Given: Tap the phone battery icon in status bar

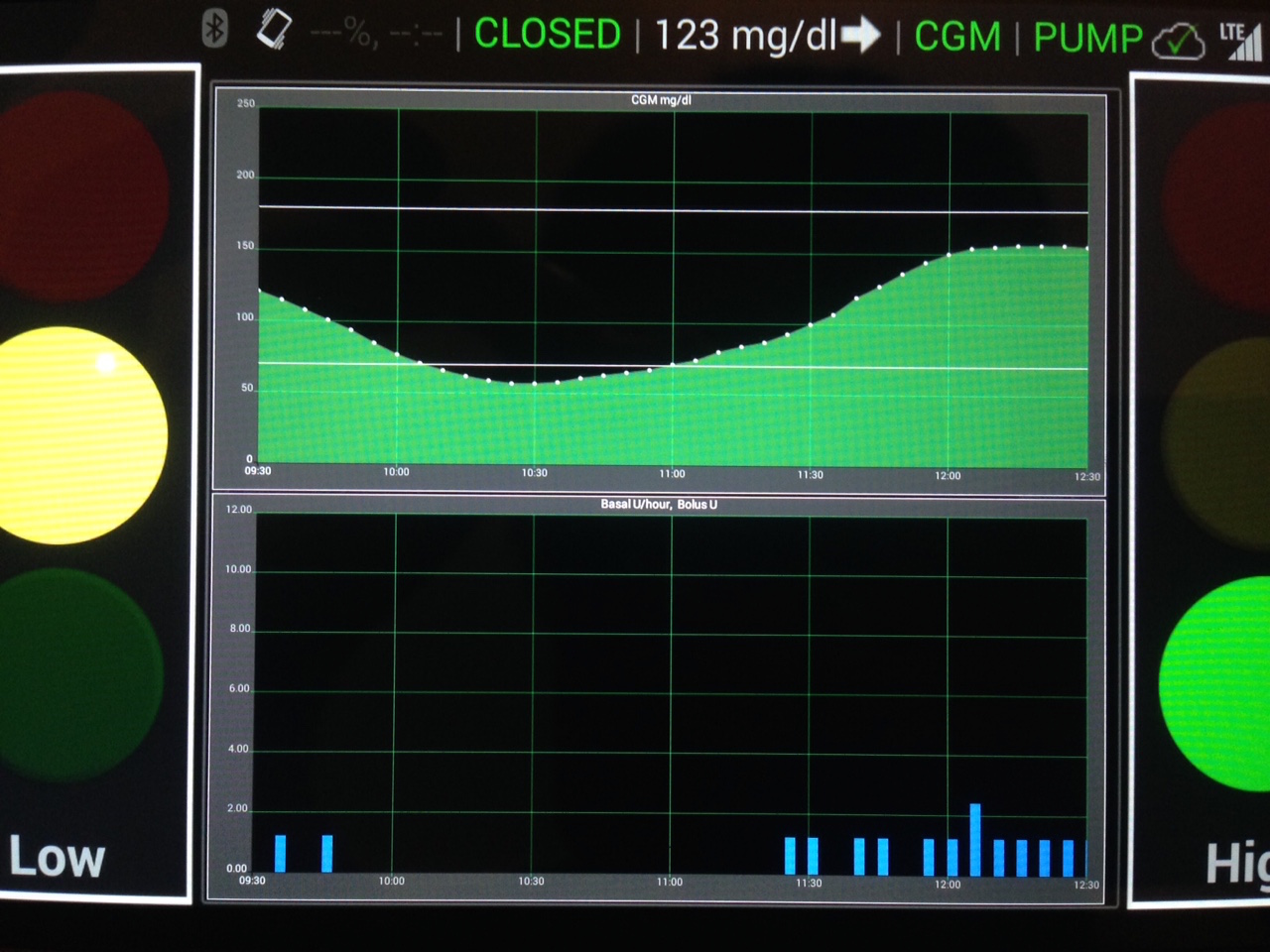Looking at the screenshot, I should [x=274, y=30].
